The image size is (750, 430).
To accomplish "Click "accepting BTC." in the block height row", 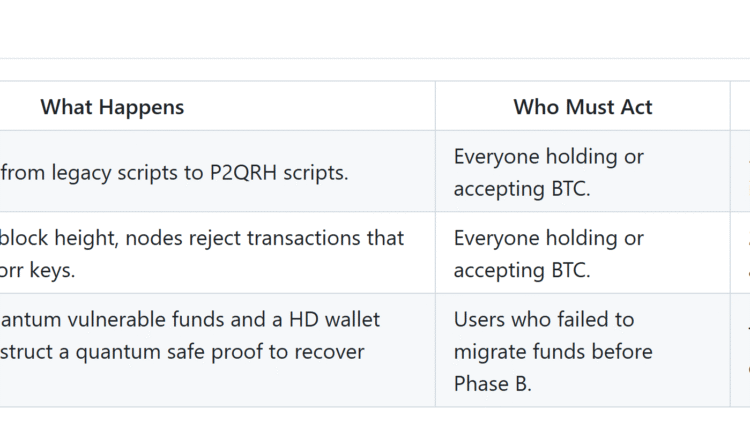I will [x=521, y=270].
